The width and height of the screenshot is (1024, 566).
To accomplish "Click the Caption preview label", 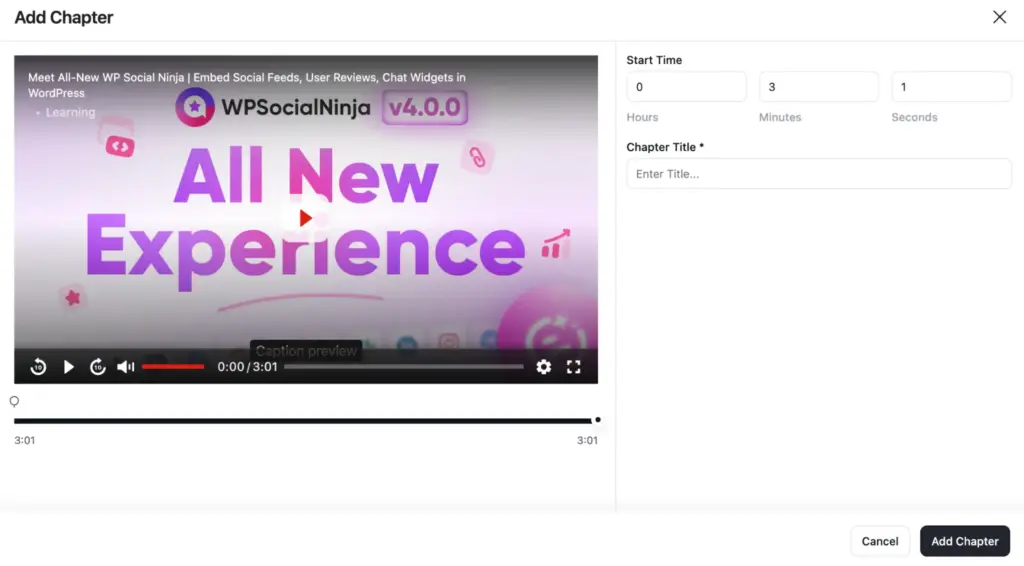I will [306, 351].
